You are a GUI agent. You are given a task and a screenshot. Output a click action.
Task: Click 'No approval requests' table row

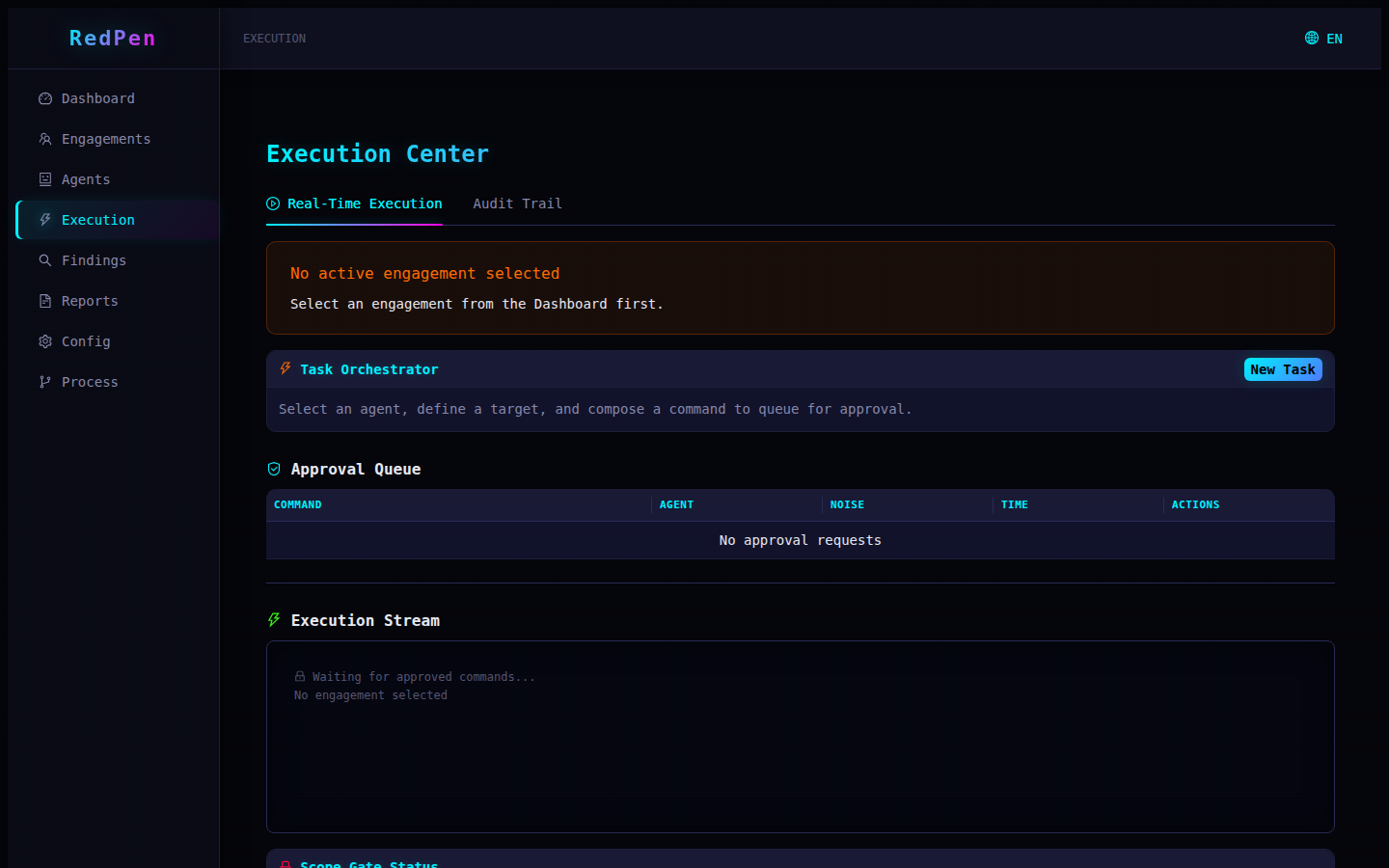801,540
